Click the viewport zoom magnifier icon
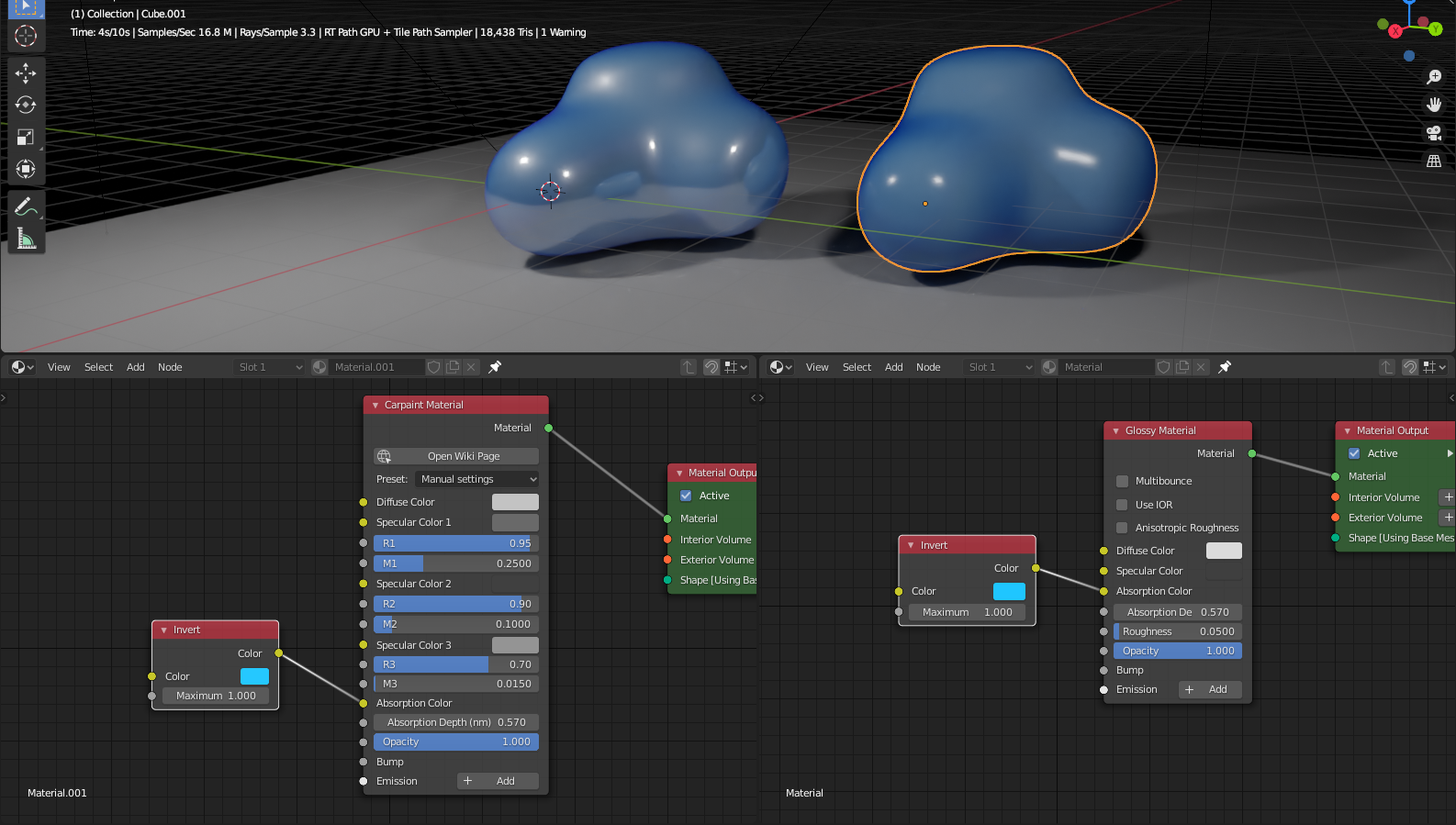The height and width of the screenshot is (825, 1456). [1434, 77]
